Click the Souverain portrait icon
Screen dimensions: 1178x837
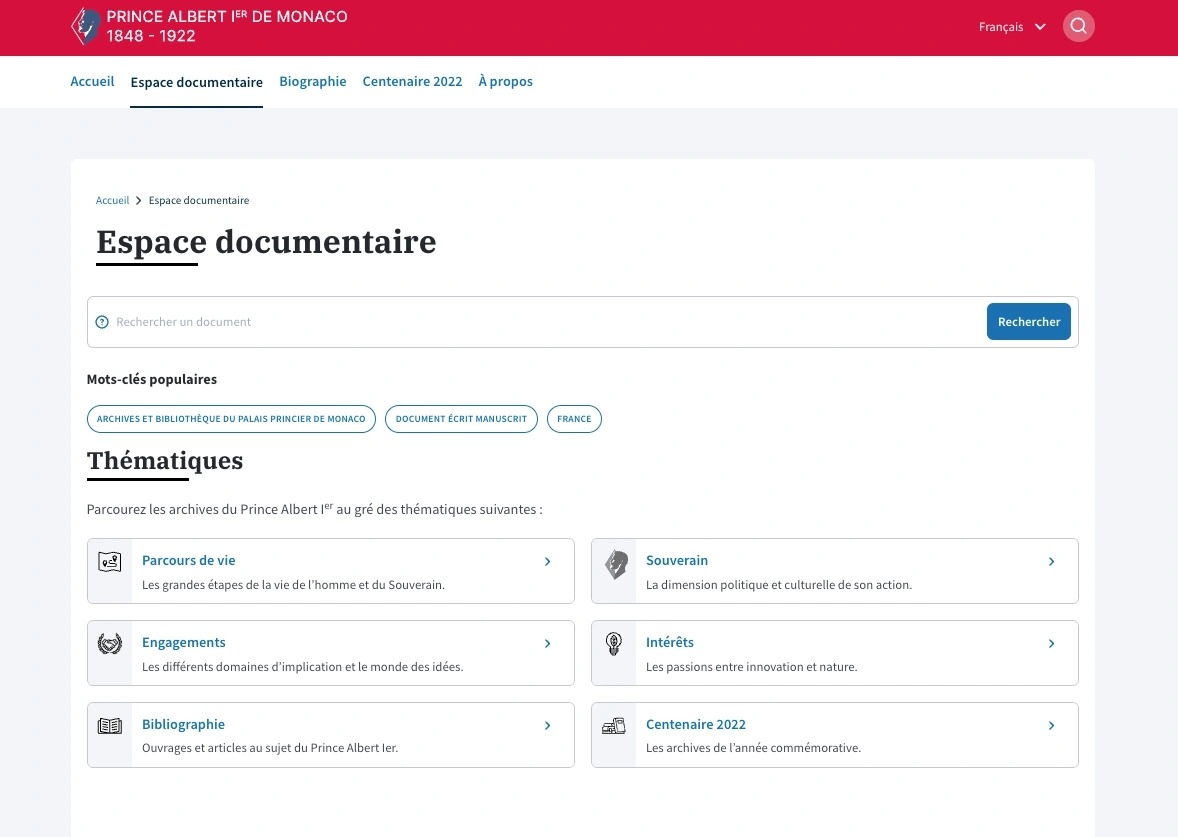[616, 564]
